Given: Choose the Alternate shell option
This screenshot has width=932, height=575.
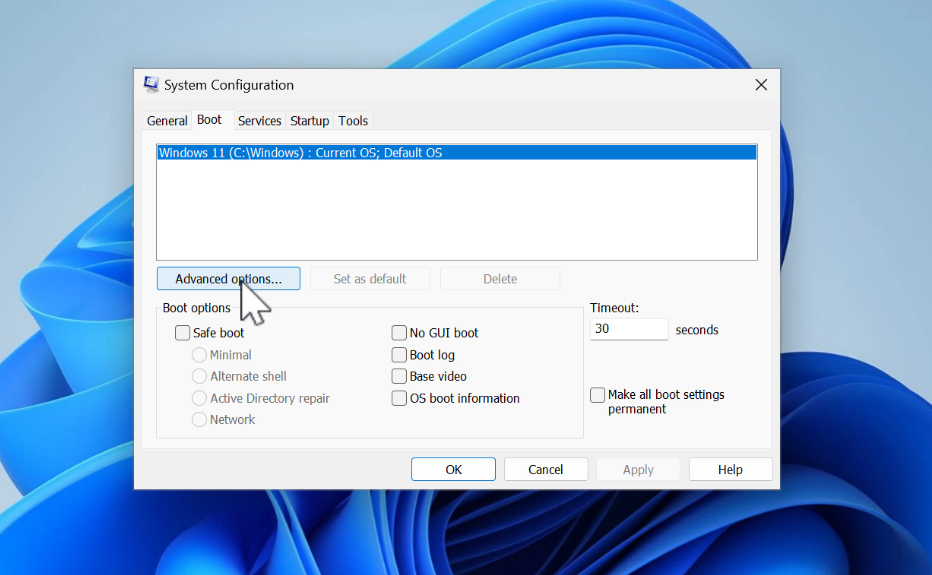Looking at the screenshot, I should (199, 376).
